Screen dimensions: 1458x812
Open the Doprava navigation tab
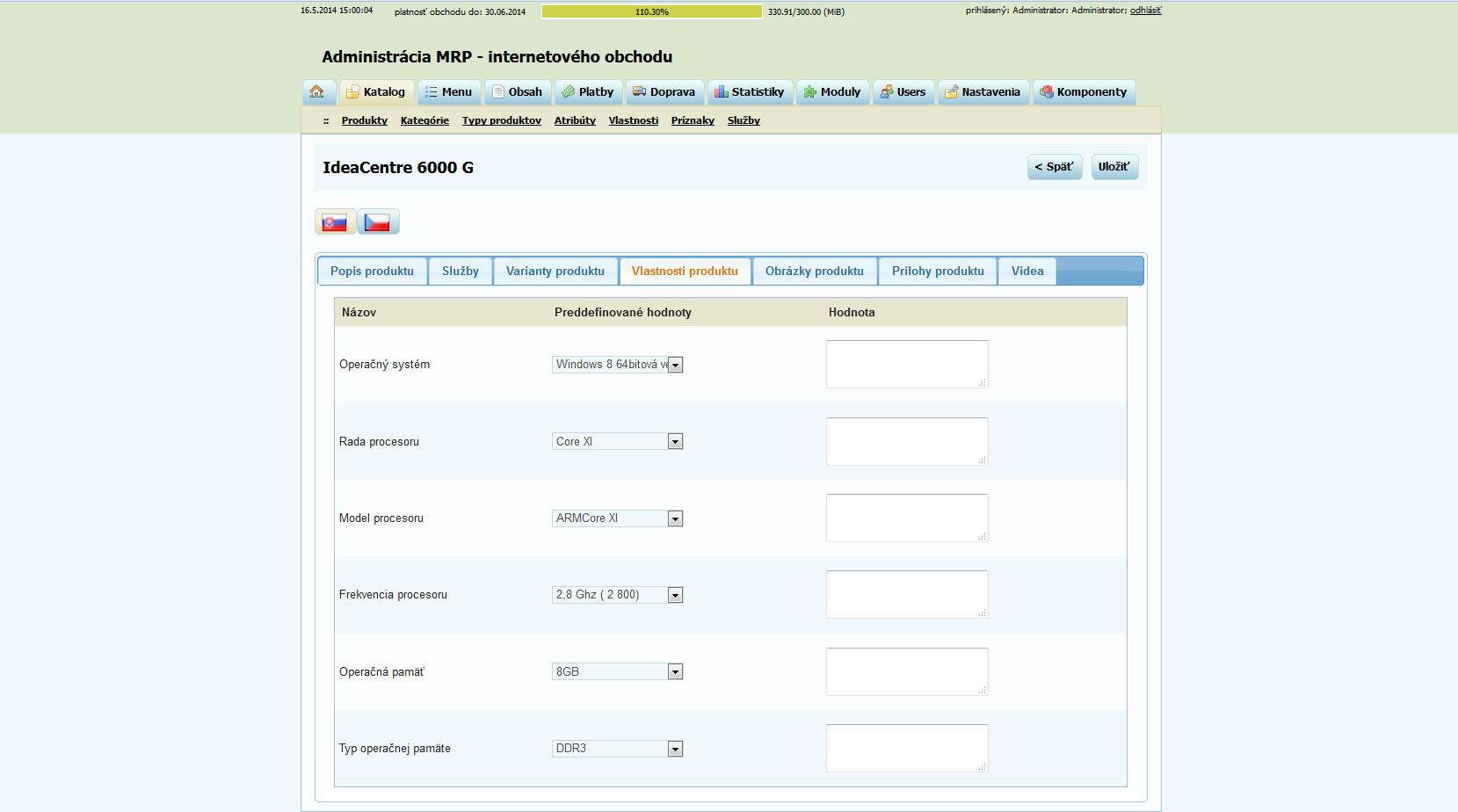664,92
